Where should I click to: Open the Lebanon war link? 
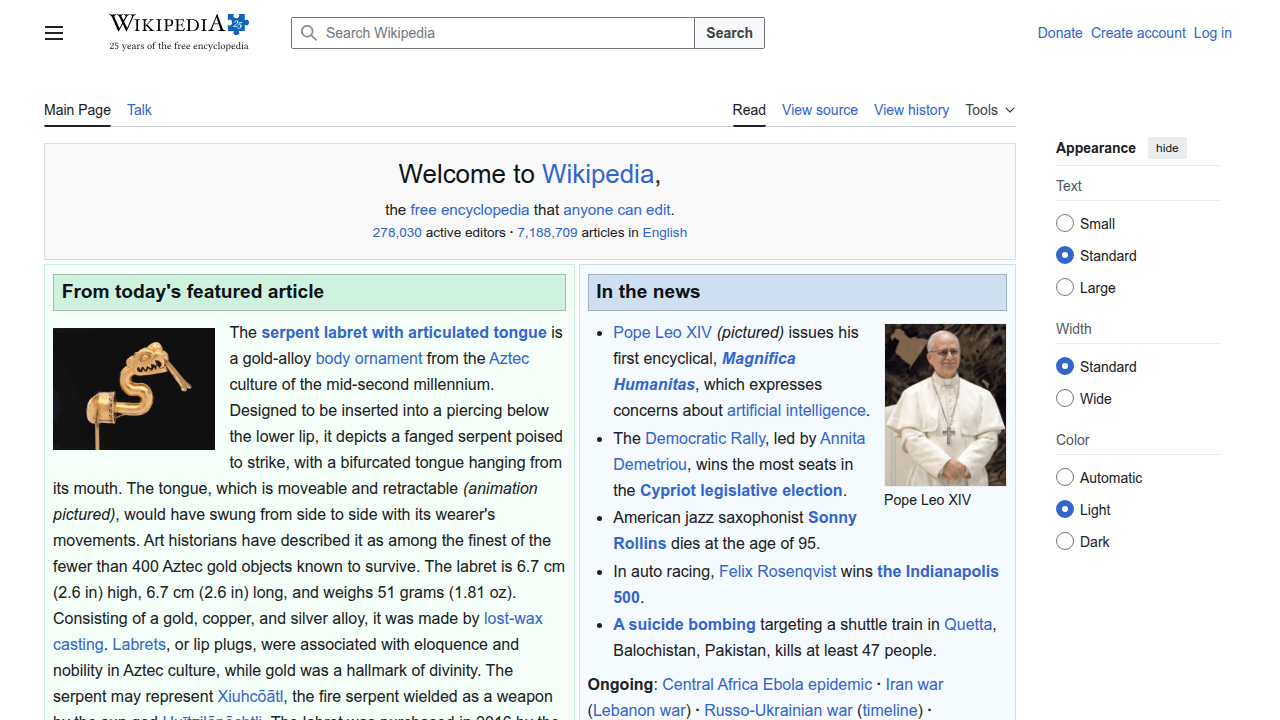click(x=640, y=710)
